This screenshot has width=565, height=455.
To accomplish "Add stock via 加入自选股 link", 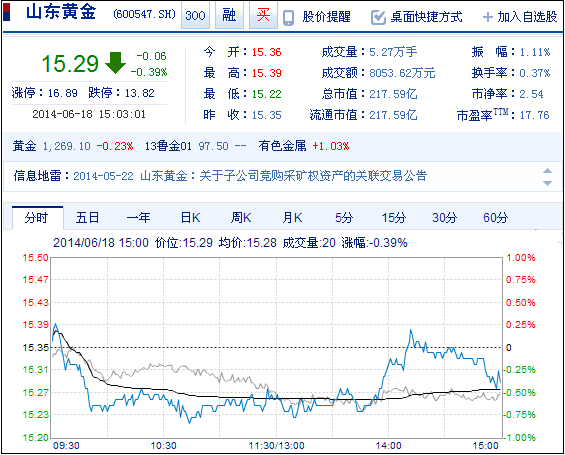I will 527,17.
